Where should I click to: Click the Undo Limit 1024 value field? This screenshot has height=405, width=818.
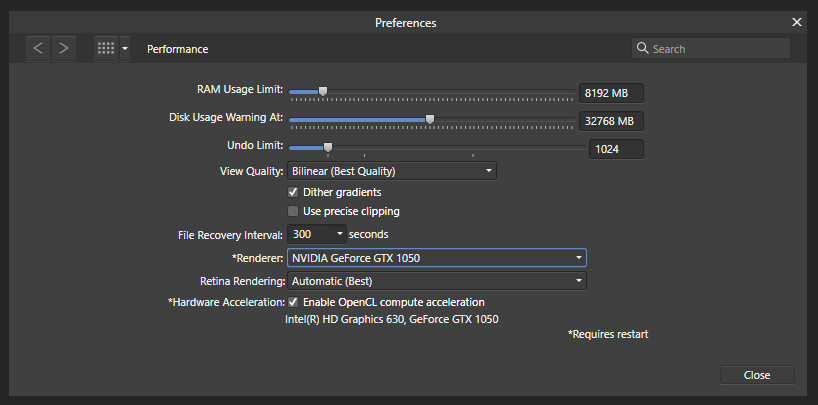[616, 149]
